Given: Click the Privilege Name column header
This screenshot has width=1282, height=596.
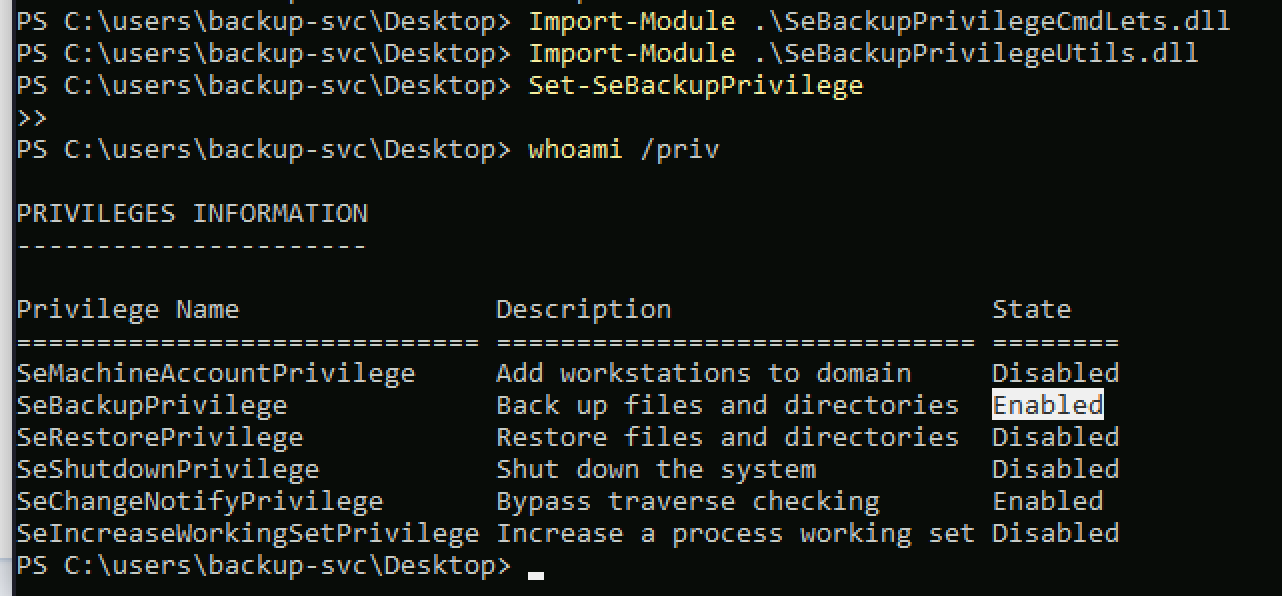Looking at the screenshot, I should pos(128,309).
